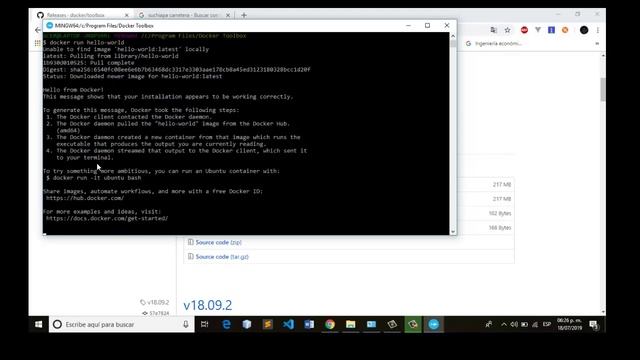Switch to Google Chrome in the taskbar

pyautogui.click(x=330, y=324)
